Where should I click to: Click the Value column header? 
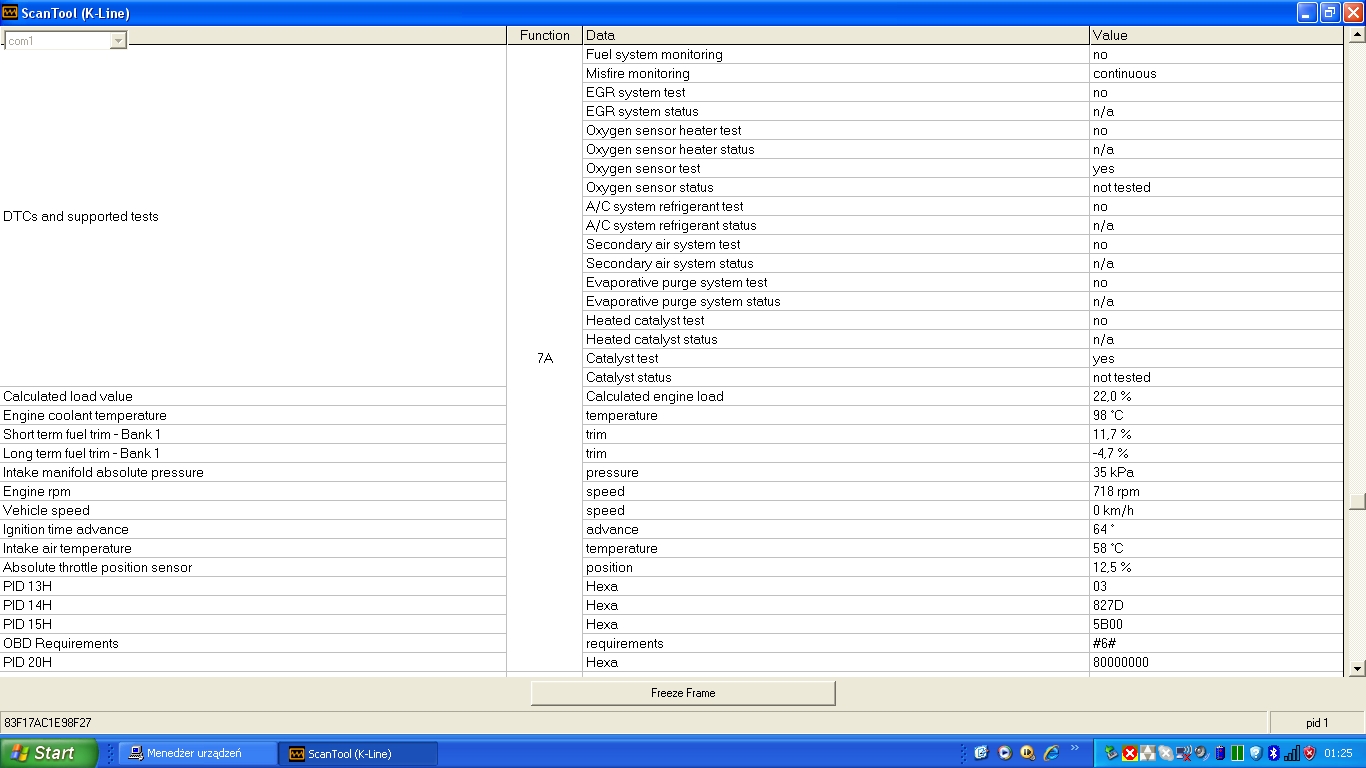click(1216, 35)
